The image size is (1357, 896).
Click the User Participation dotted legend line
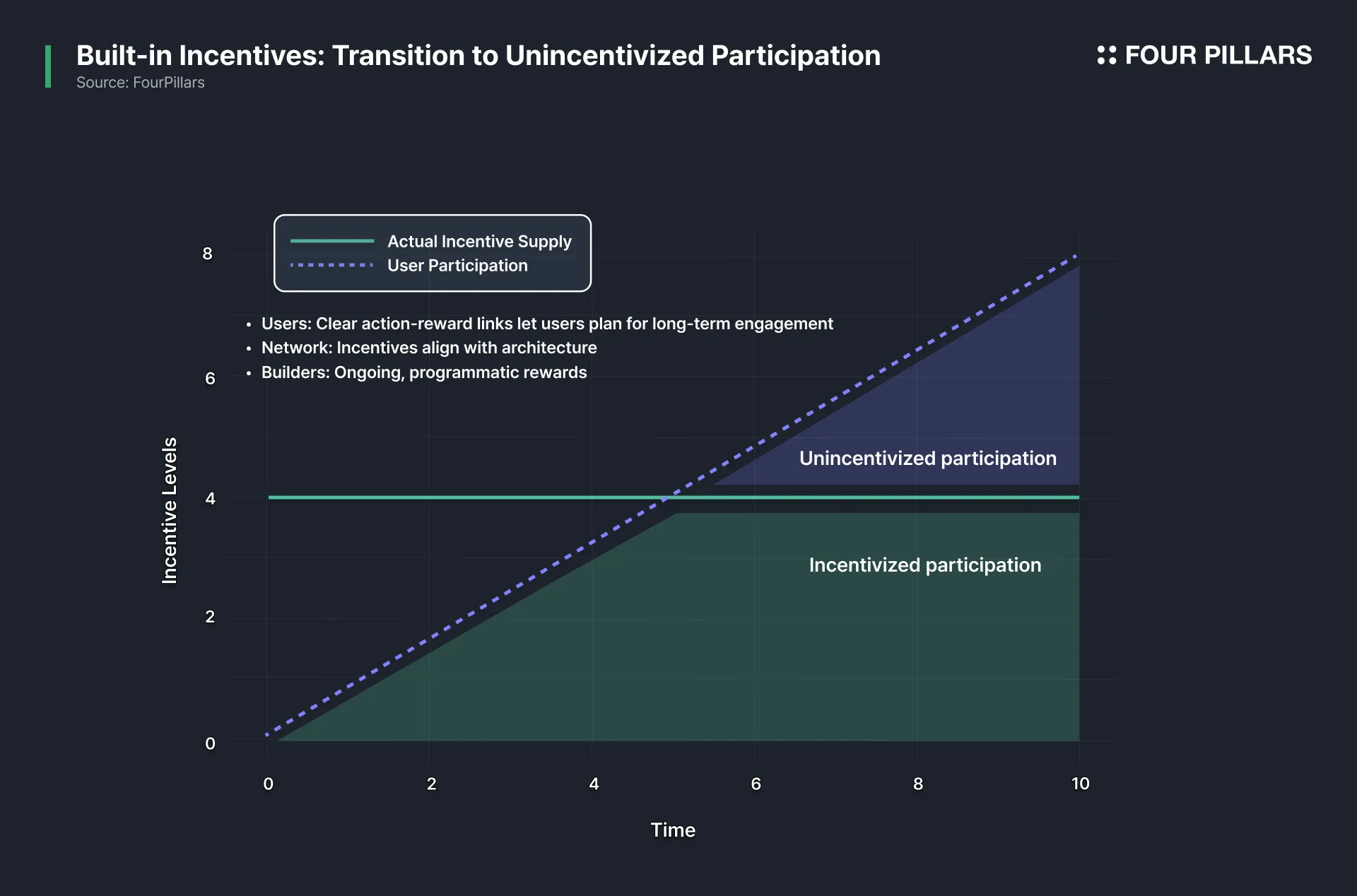click(332, 265)
